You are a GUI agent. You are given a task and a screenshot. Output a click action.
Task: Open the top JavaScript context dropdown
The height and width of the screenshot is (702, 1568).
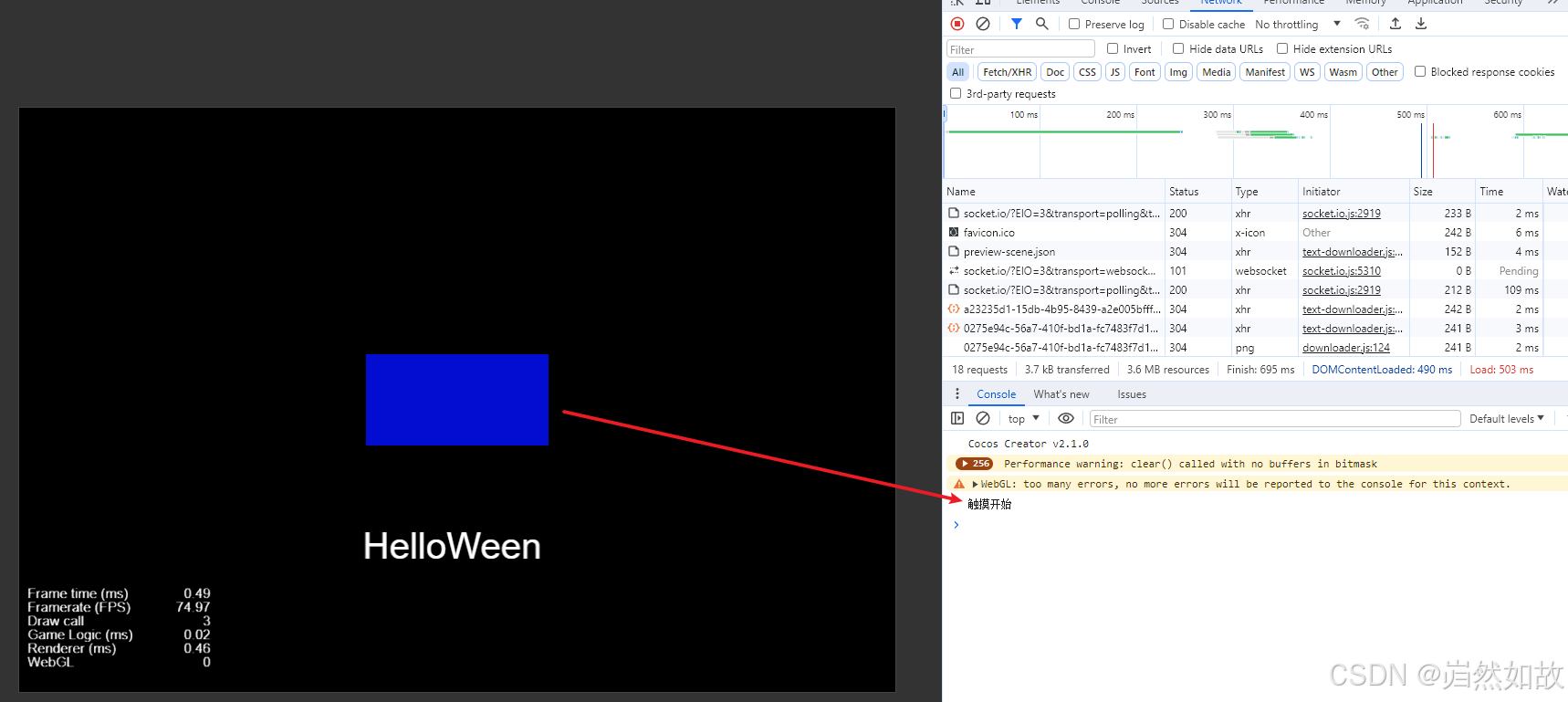click(1023, 419)
